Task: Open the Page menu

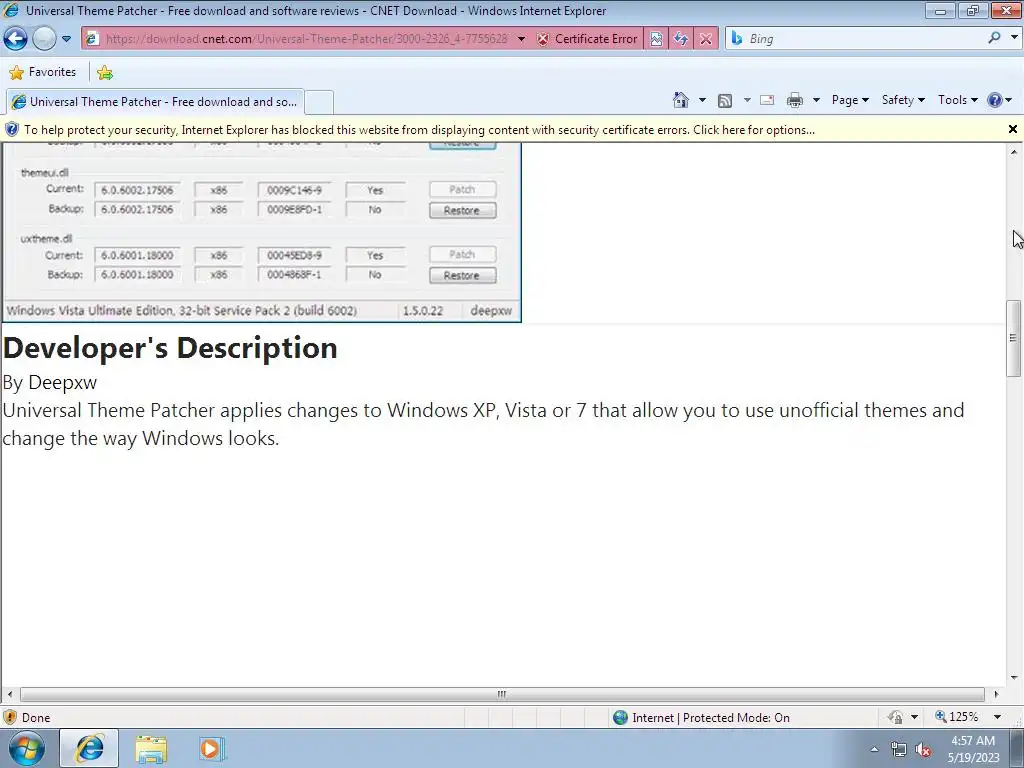Action: [850, 100]
